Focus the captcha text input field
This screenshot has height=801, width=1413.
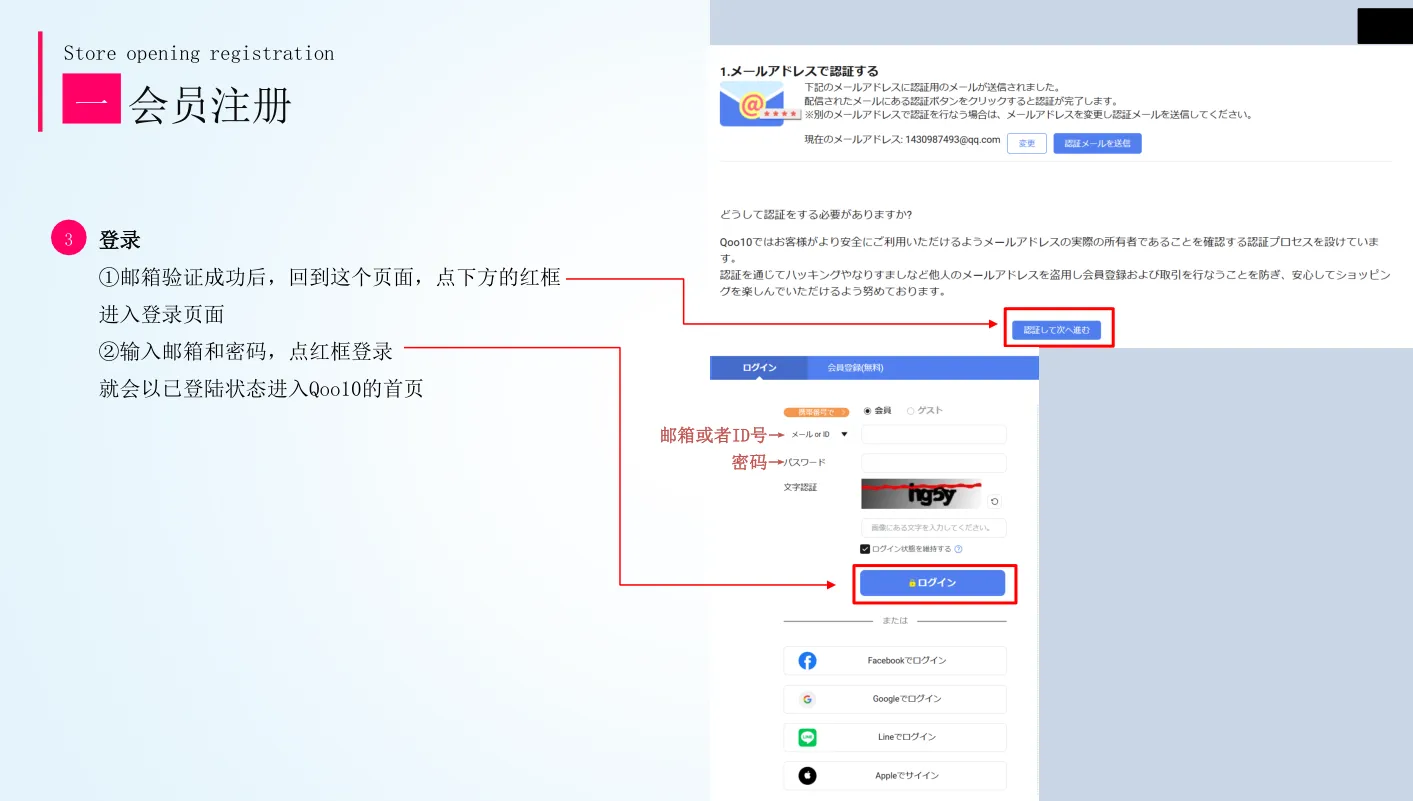point(934,528)
